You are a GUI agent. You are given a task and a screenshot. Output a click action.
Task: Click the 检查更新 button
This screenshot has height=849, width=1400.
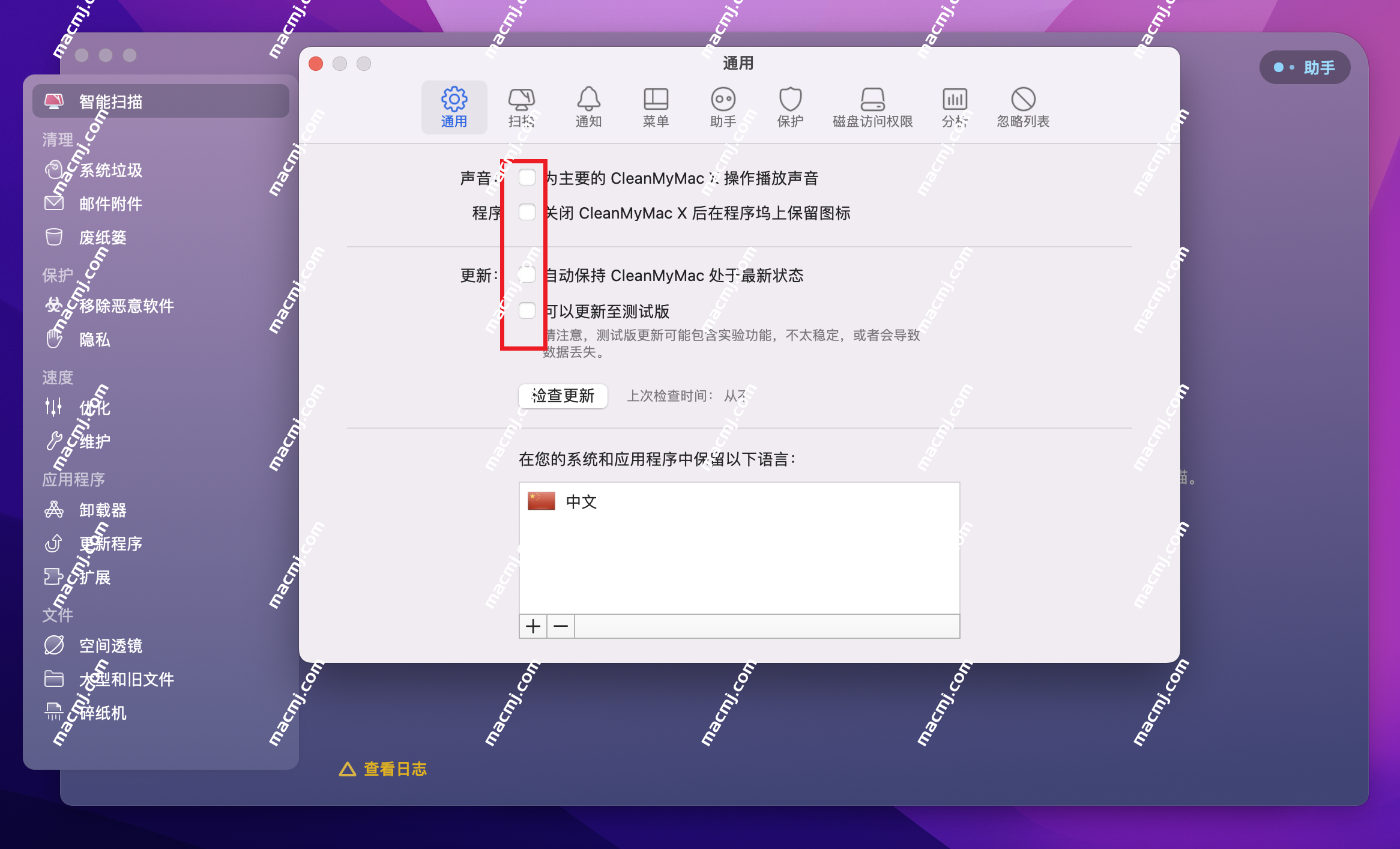coord(563,396)
